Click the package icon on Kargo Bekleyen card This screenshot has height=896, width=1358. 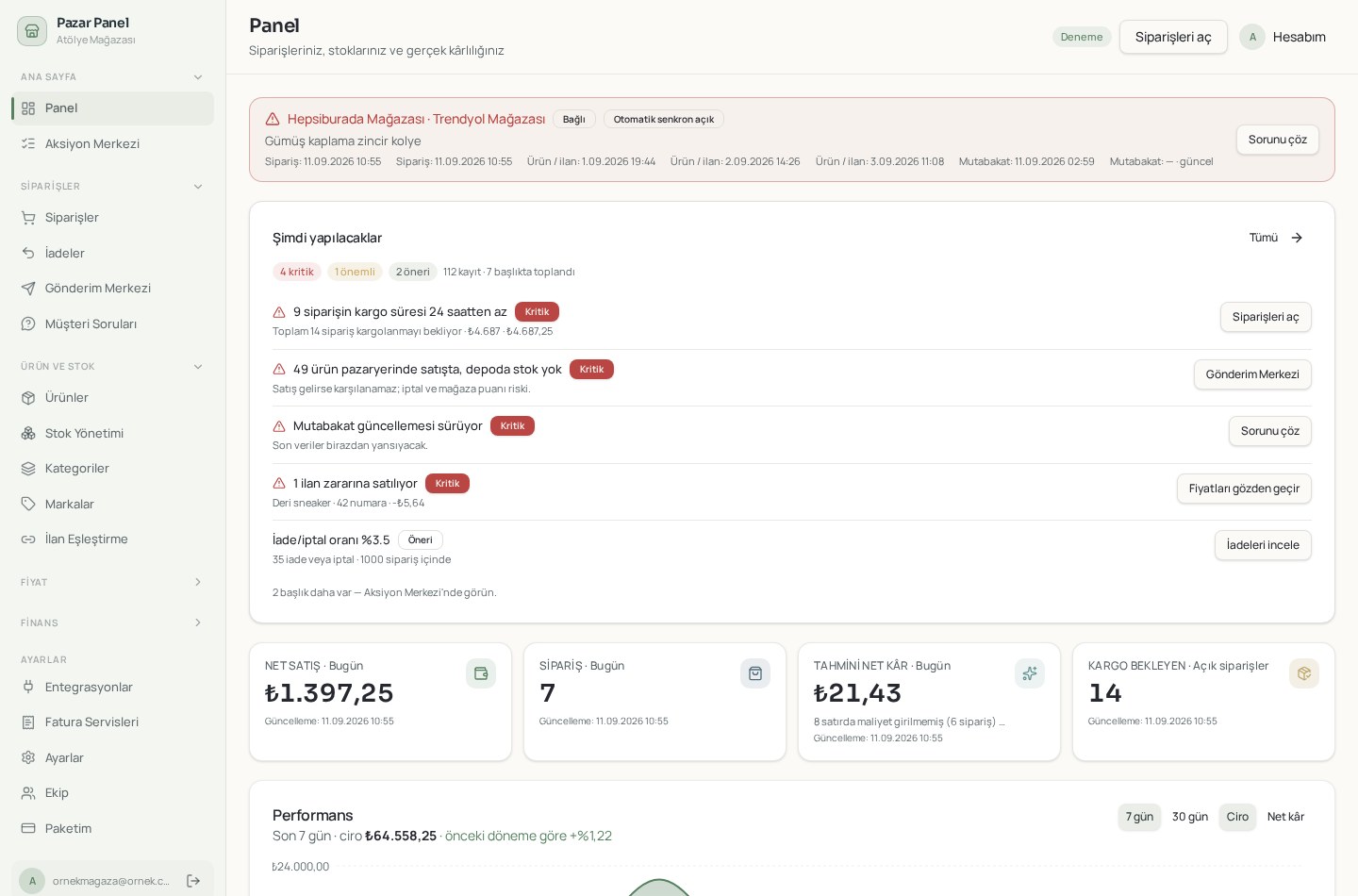click(x=1304, y=673)
